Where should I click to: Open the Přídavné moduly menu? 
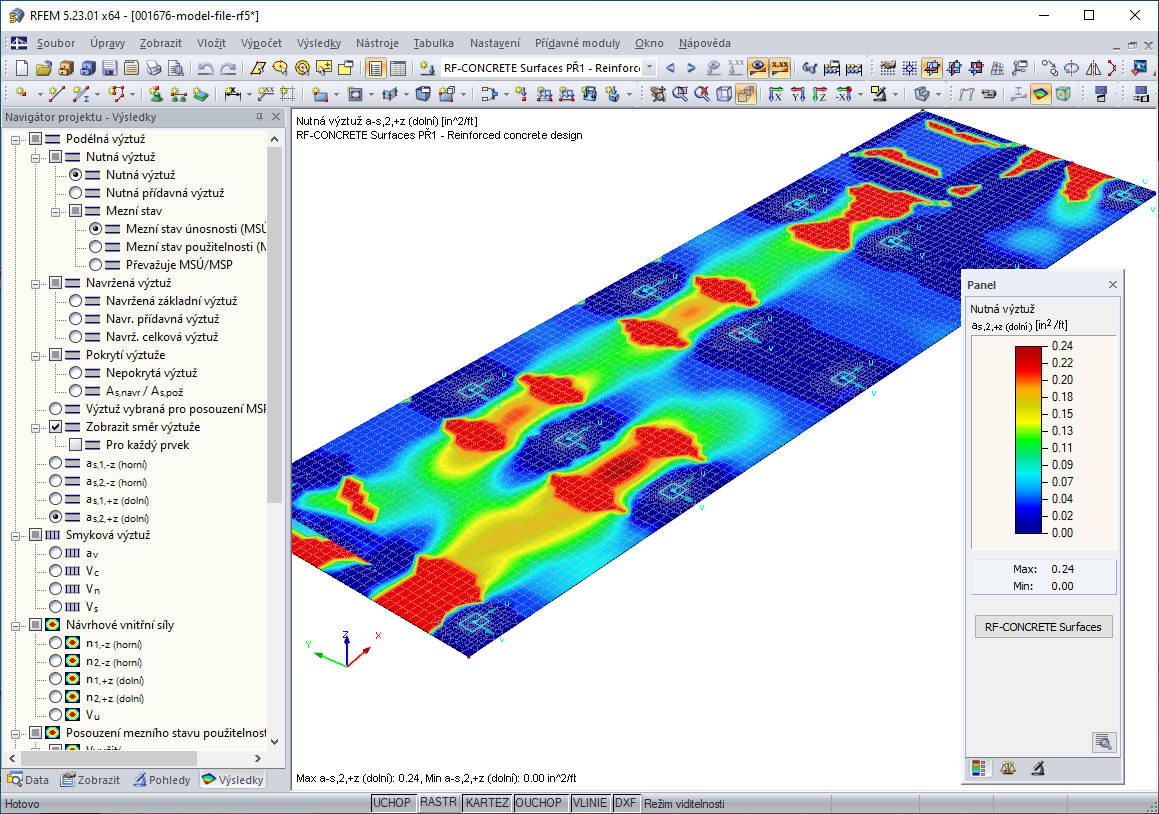tap(577, 43)
